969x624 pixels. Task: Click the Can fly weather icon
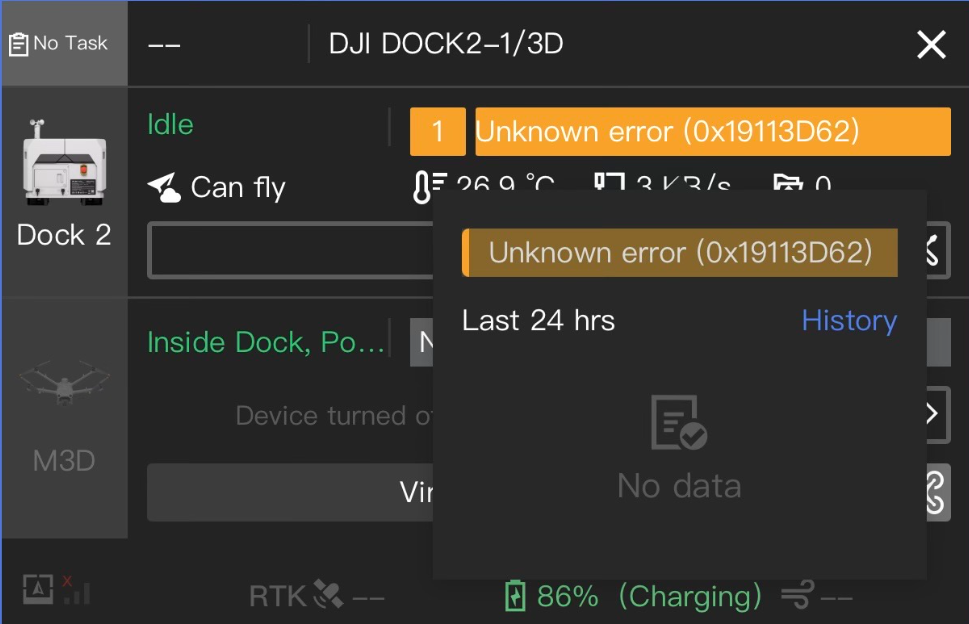[x=164, y=188]
